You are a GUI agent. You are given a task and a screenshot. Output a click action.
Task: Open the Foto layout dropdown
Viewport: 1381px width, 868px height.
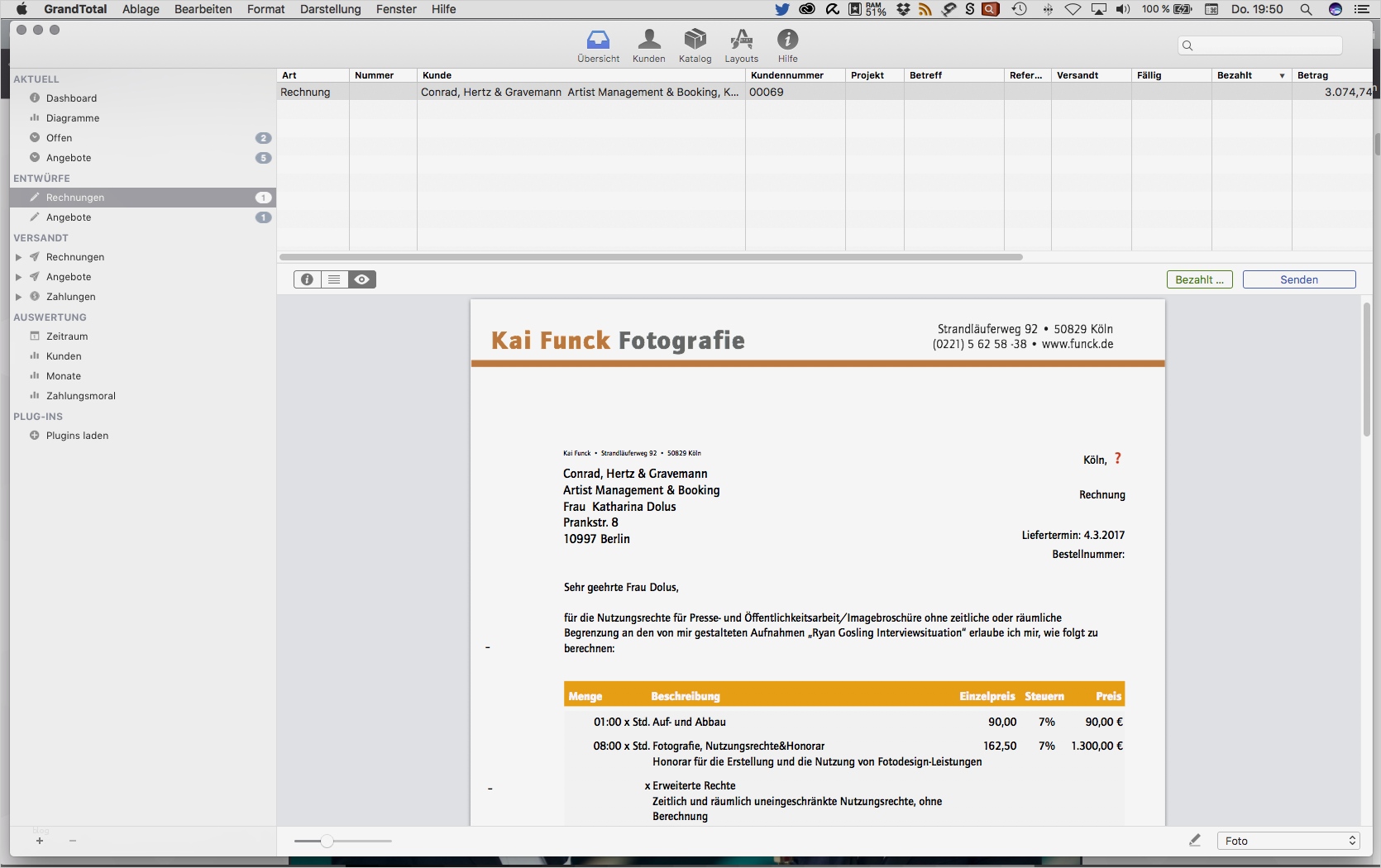pyautogui.click(x=1288, y=841)
